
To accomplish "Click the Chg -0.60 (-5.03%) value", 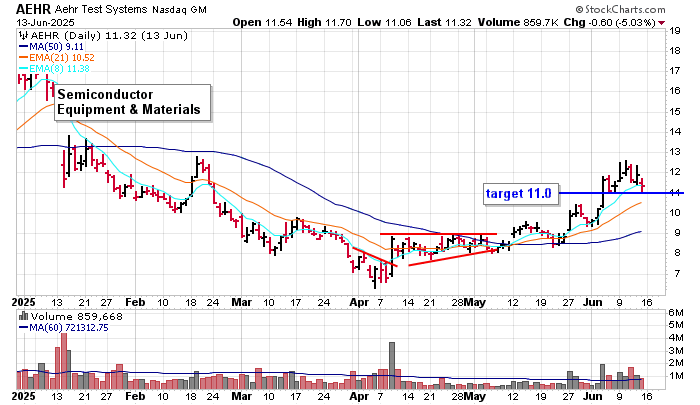I will click(x=610, y=22).
